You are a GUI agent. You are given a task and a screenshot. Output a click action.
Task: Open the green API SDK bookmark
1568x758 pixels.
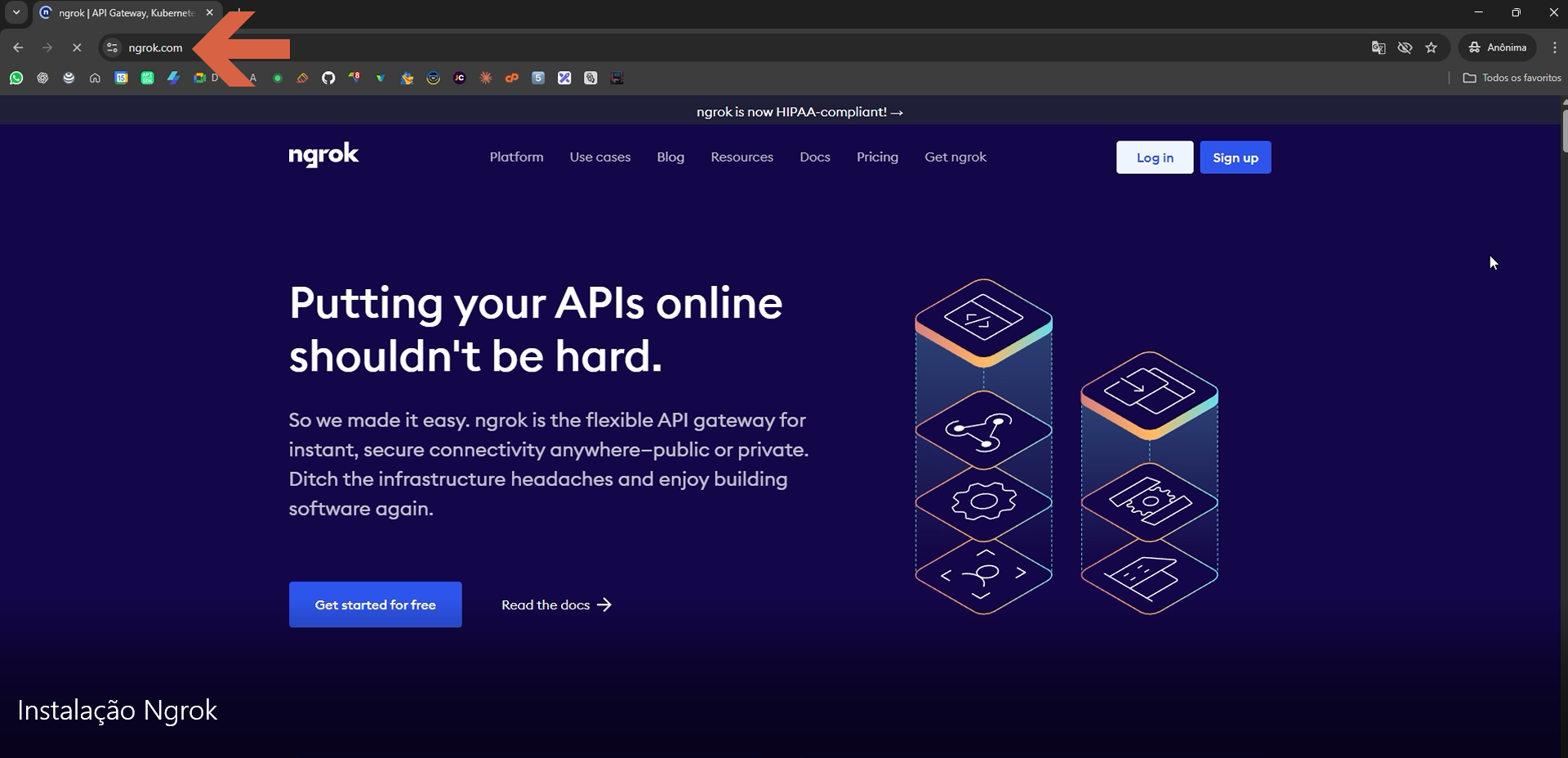pos(147,78)
